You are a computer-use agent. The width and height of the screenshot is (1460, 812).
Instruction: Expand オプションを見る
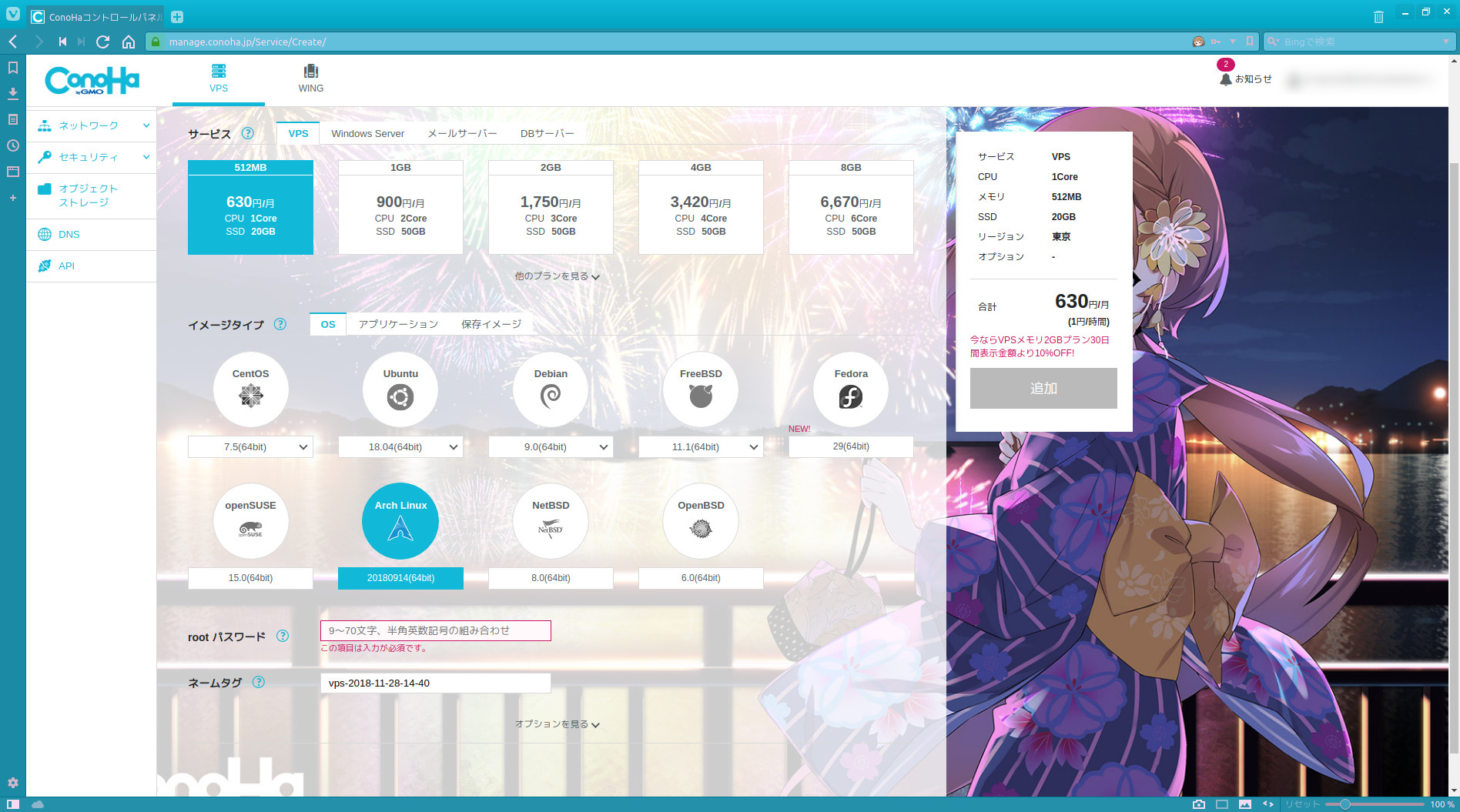pyautogui.click(x=557, y=723)
